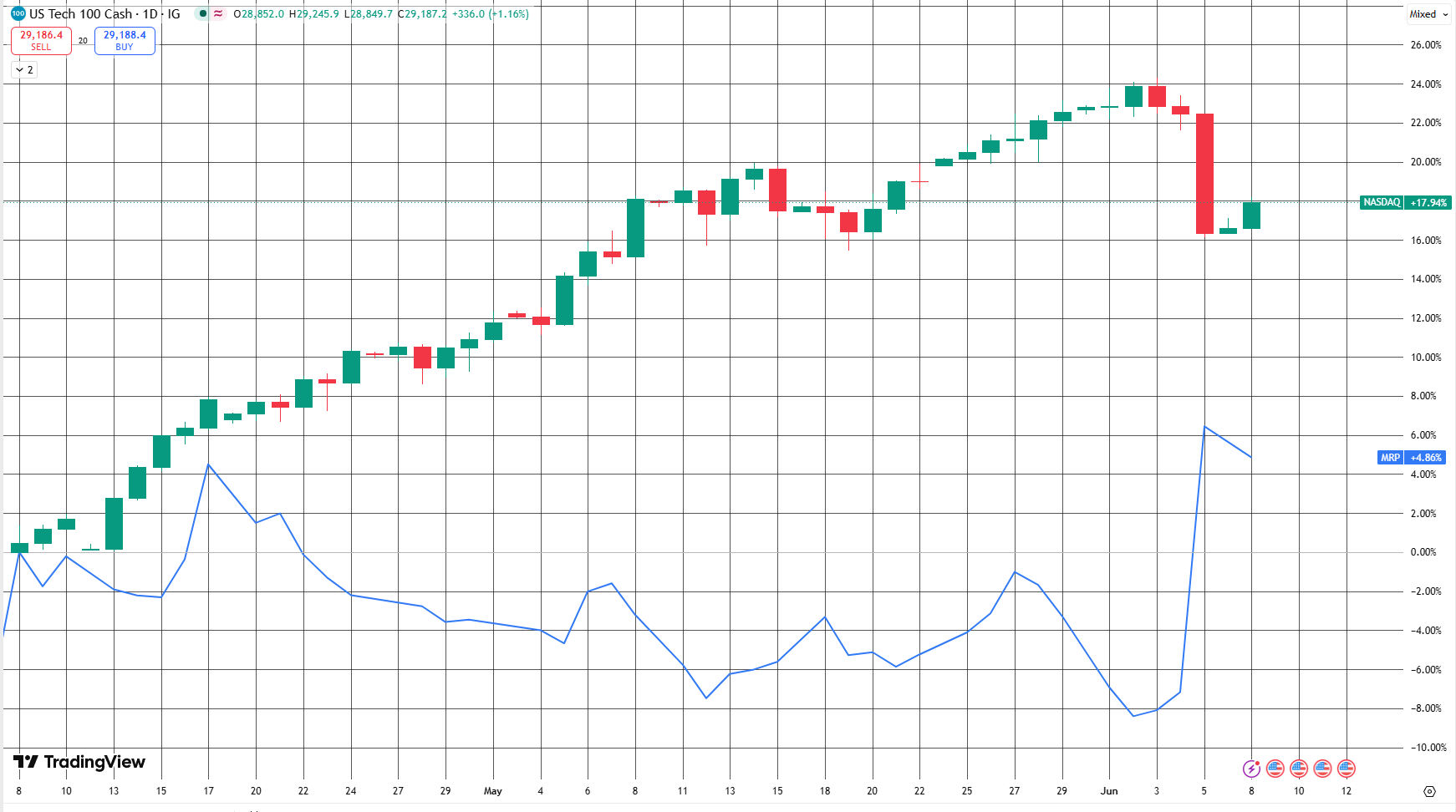The height and width of the screenshot is (812, 1456).
Task: Click the change value +336.0 (+1.16%)
Action: coord(491,14)
